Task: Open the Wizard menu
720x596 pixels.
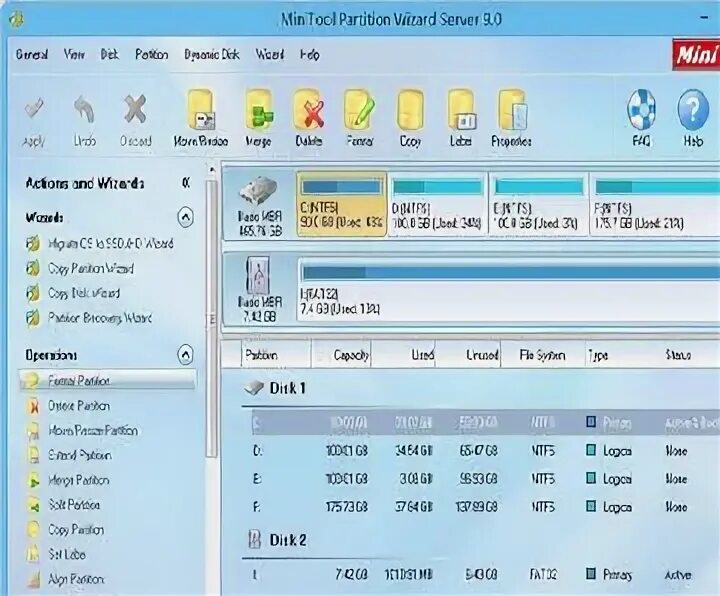Action: [270, 55]
